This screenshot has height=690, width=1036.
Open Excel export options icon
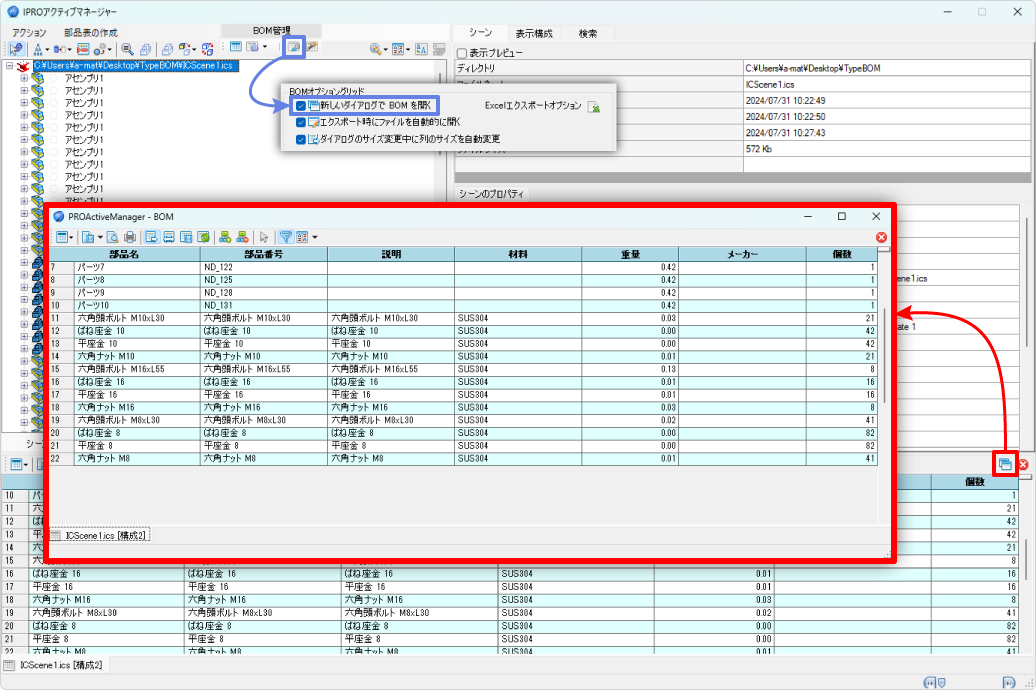tap(593, 106)
